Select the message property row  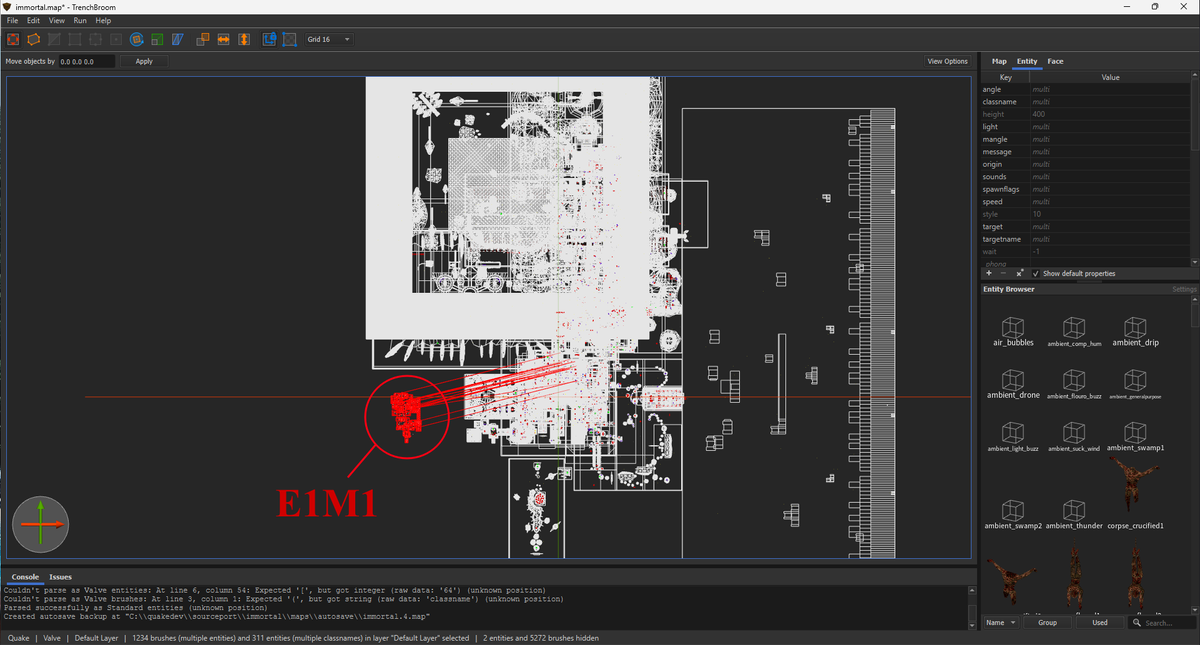click(1085, 152)
